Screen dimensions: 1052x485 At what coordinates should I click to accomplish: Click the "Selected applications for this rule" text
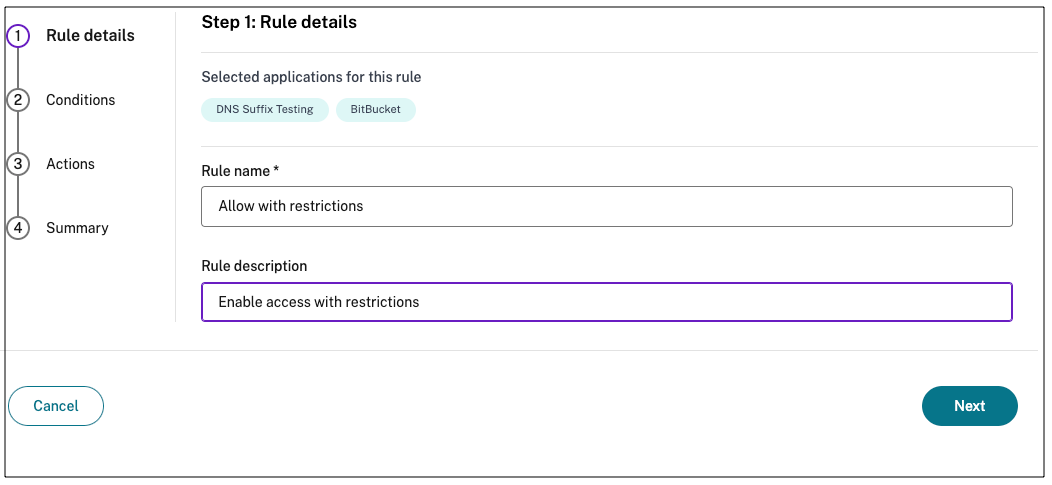[x=311, y=77]
